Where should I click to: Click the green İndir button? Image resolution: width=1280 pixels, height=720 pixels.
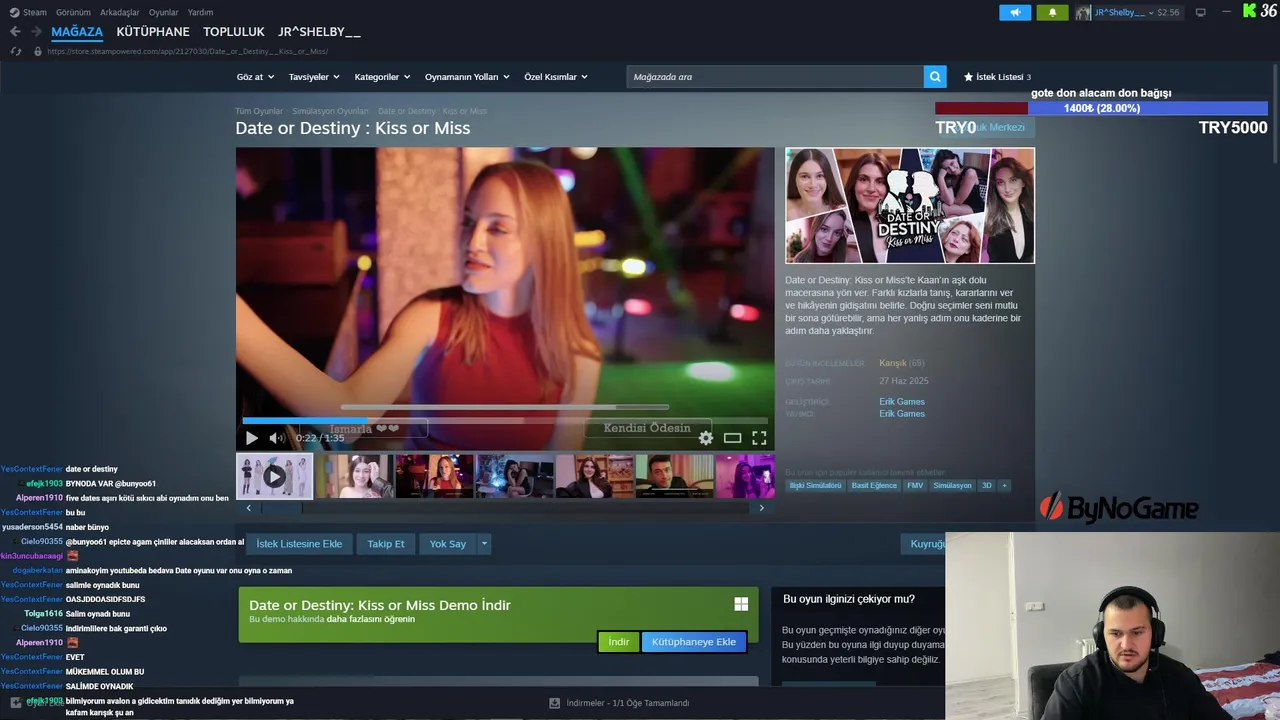619,642
